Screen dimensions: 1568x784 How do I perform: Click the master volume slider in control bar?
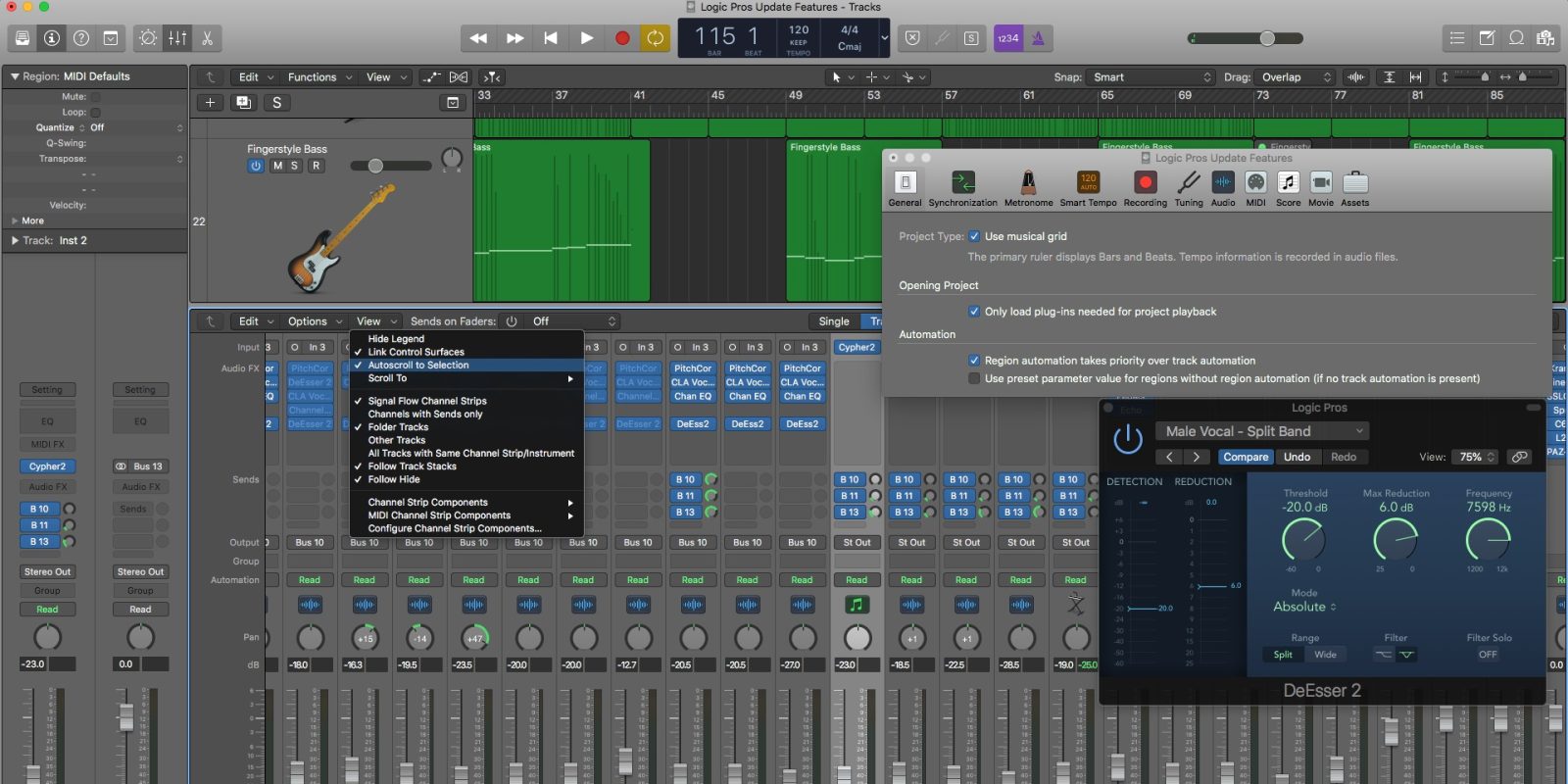(x=1267, y=38)
